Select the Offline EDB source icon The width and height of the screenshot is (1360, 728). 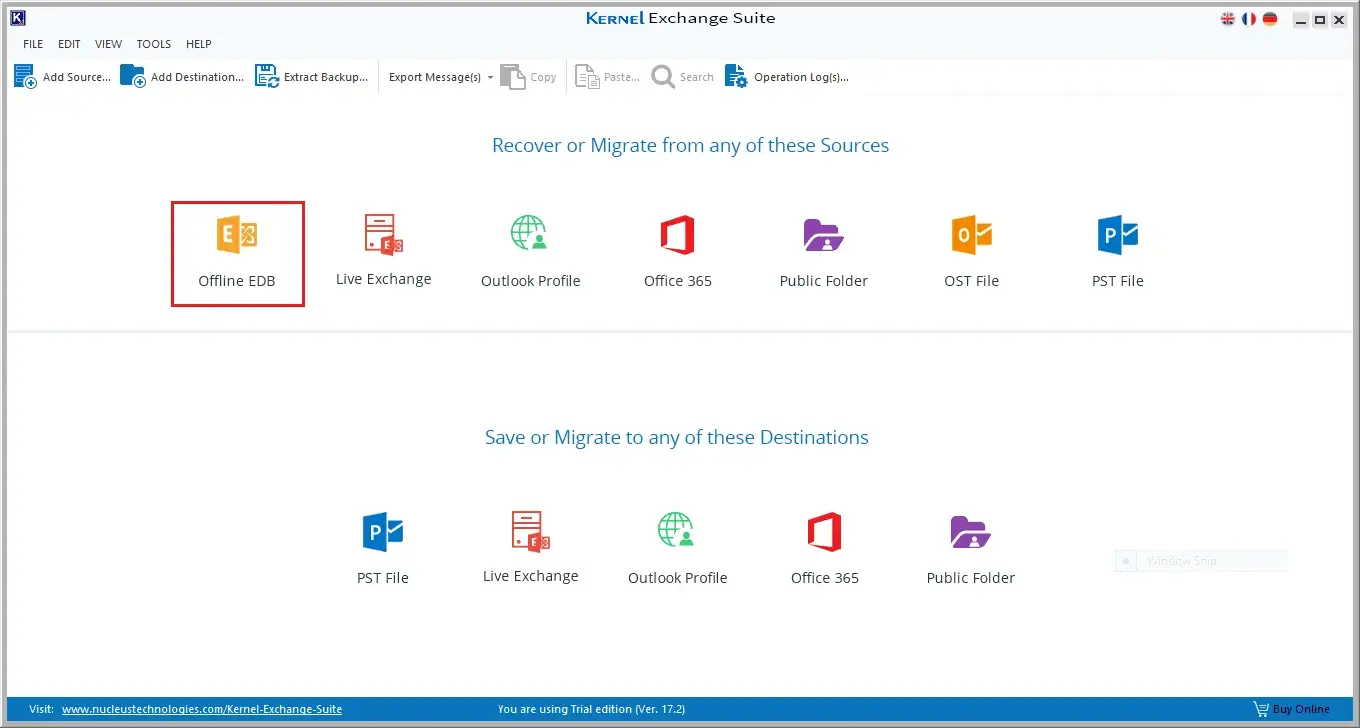click(x=237, y=254)
